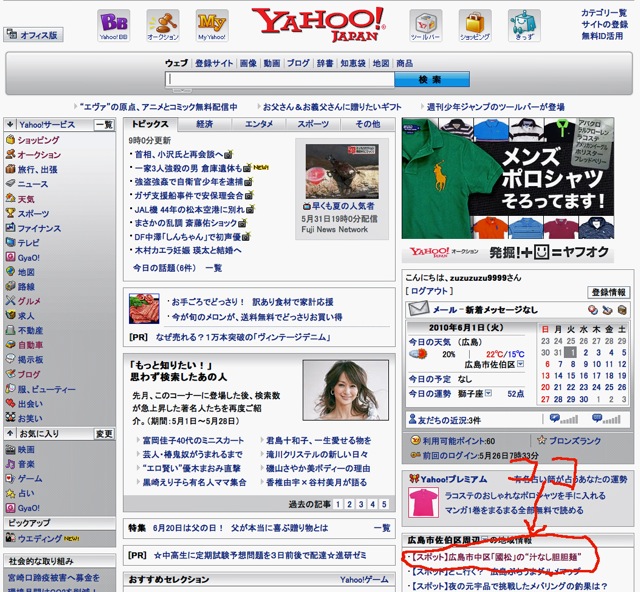640x592 pixels.
Task: Open headline 木村カエラ妊娠 瑛太と結婚へ
Action: [x=188, y=250]
